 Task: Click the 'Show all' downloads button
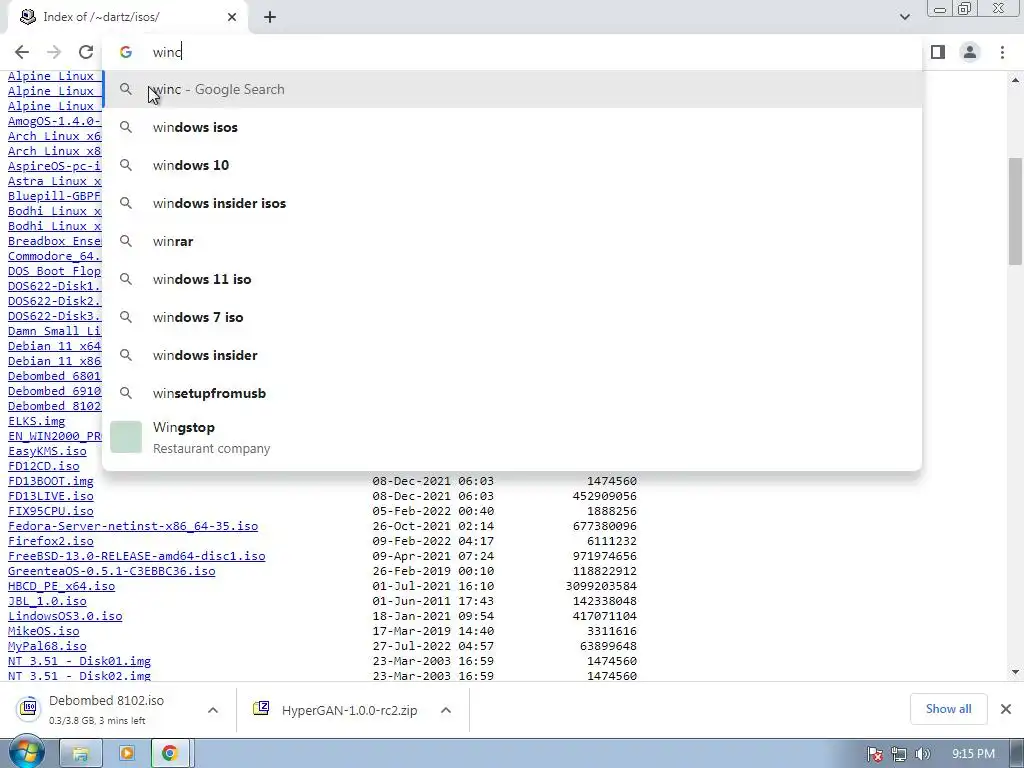click(x=948, y=709)
